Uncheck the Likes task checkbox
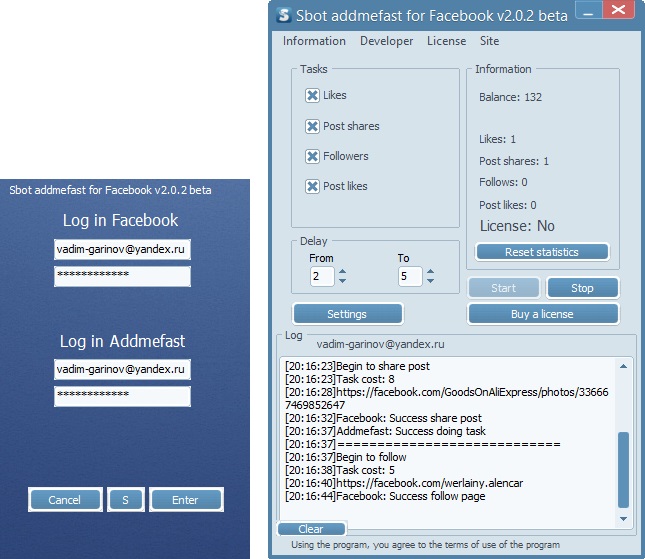 [312, 95]
